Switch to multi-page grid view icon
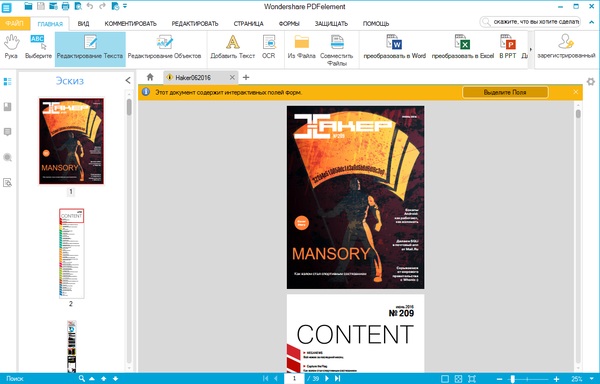The image size is (600, 384). 458,379
